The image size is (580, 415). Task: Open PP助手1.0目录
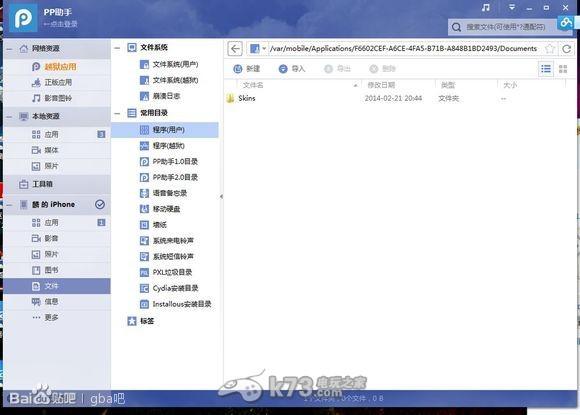tap(169, 162)
